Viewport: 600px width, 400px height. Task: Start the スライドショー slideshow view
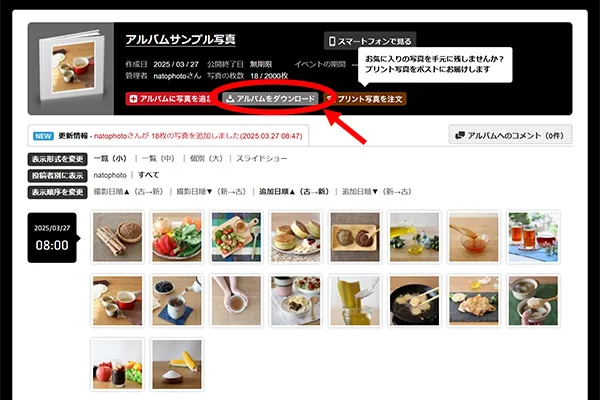(261, 158)
